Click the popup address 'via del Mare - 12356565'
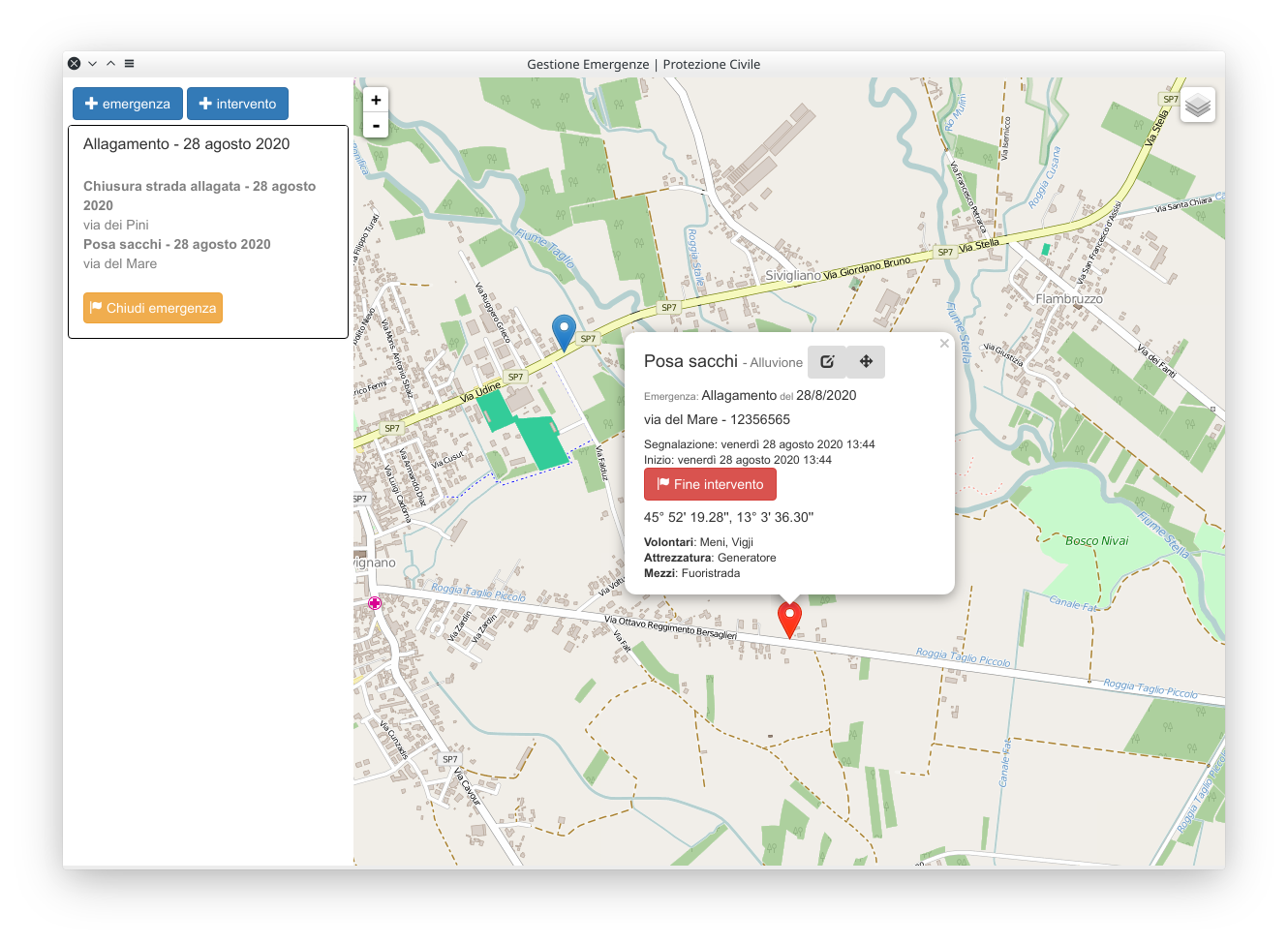1288x944 pixels. pyautogui.click(x=717, y=419)
